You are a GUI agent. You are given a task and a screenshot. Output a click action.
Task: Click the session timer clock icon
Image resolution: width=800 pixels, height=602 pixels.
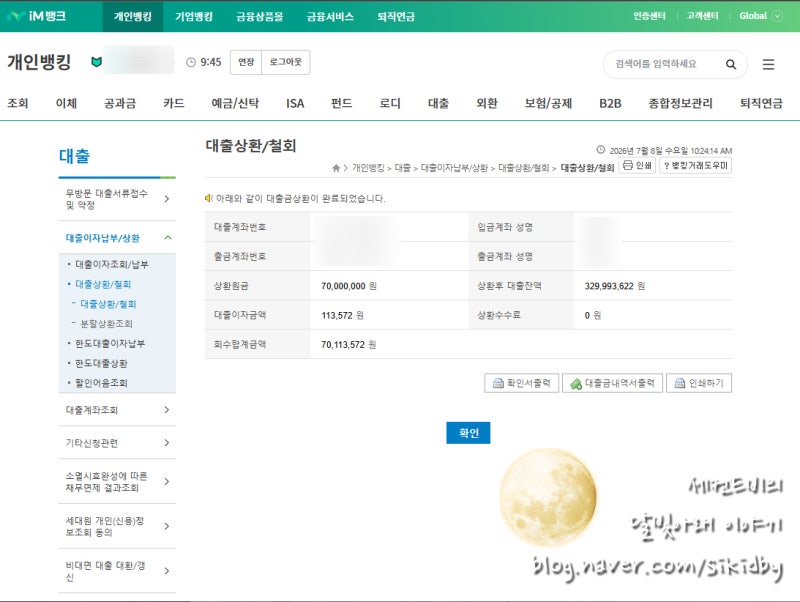click(191, 62)
